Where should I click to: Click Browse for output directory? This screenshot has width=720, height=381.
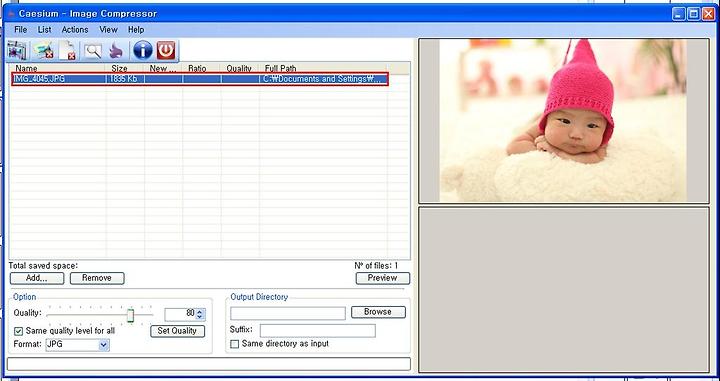pos(378,312)
